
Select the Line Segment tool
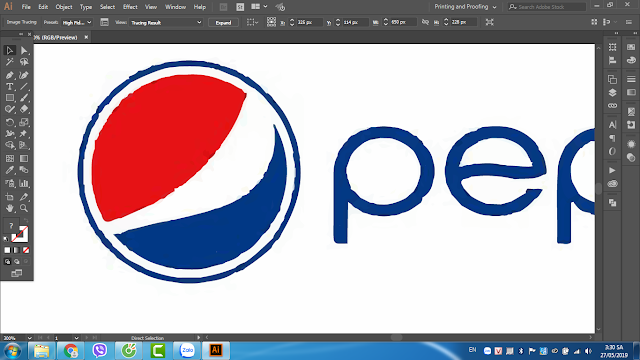coord(24,87)
